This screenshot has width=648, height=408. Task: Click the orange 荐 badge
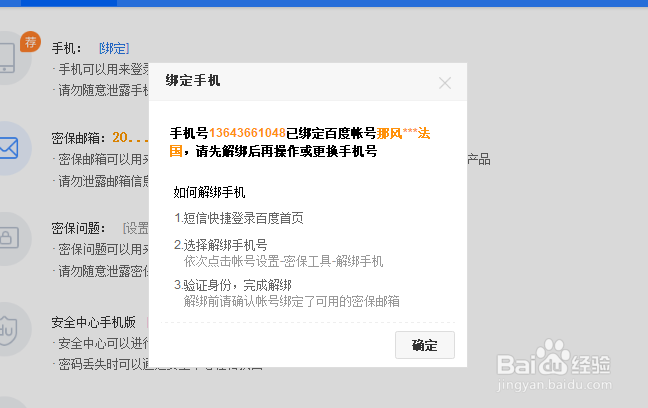31,42
